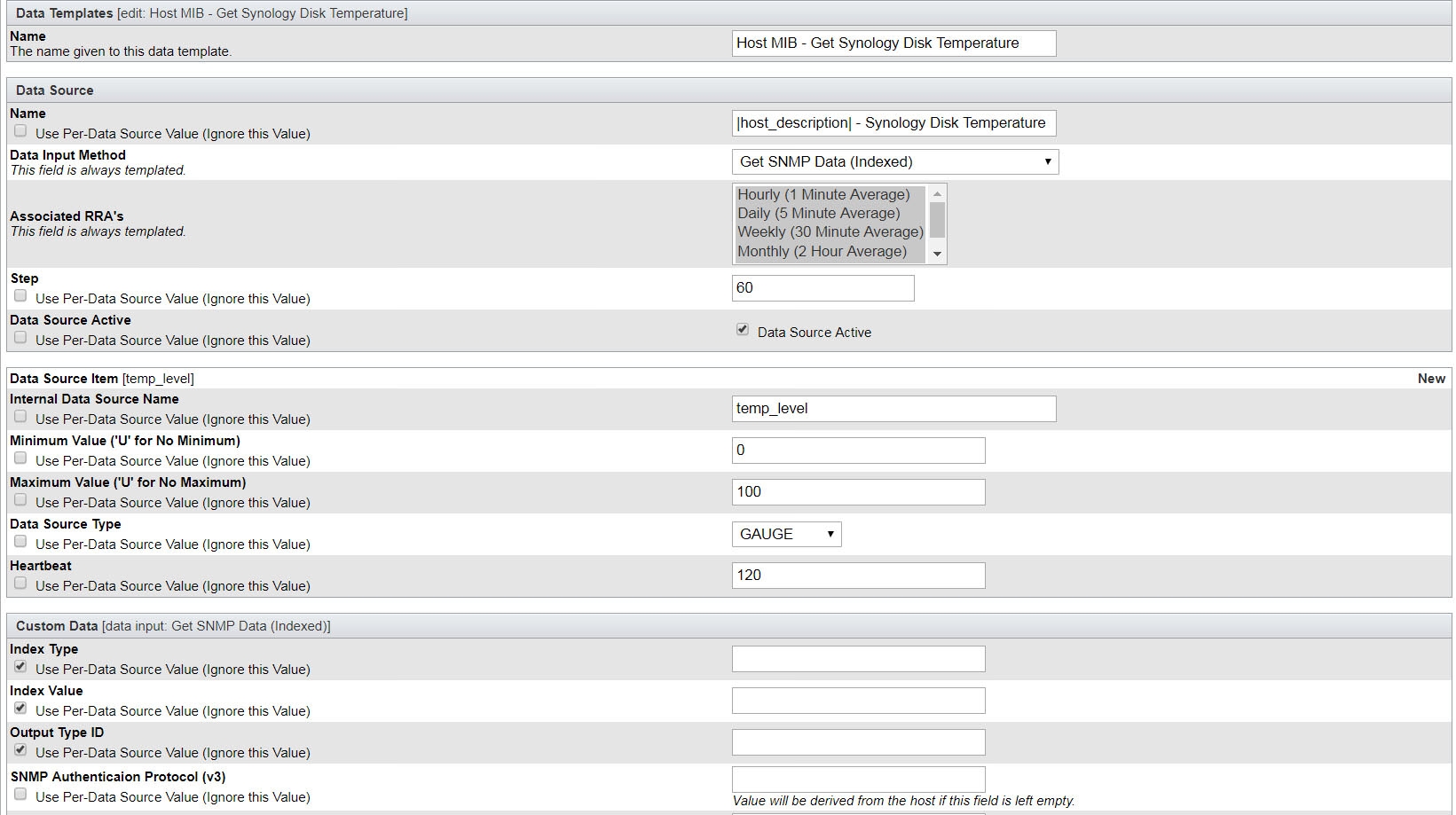Toggle per-data source checkbox under Data Source Name
The image size is (1456, 815).
pyautogui.click(x=20, y=131)
